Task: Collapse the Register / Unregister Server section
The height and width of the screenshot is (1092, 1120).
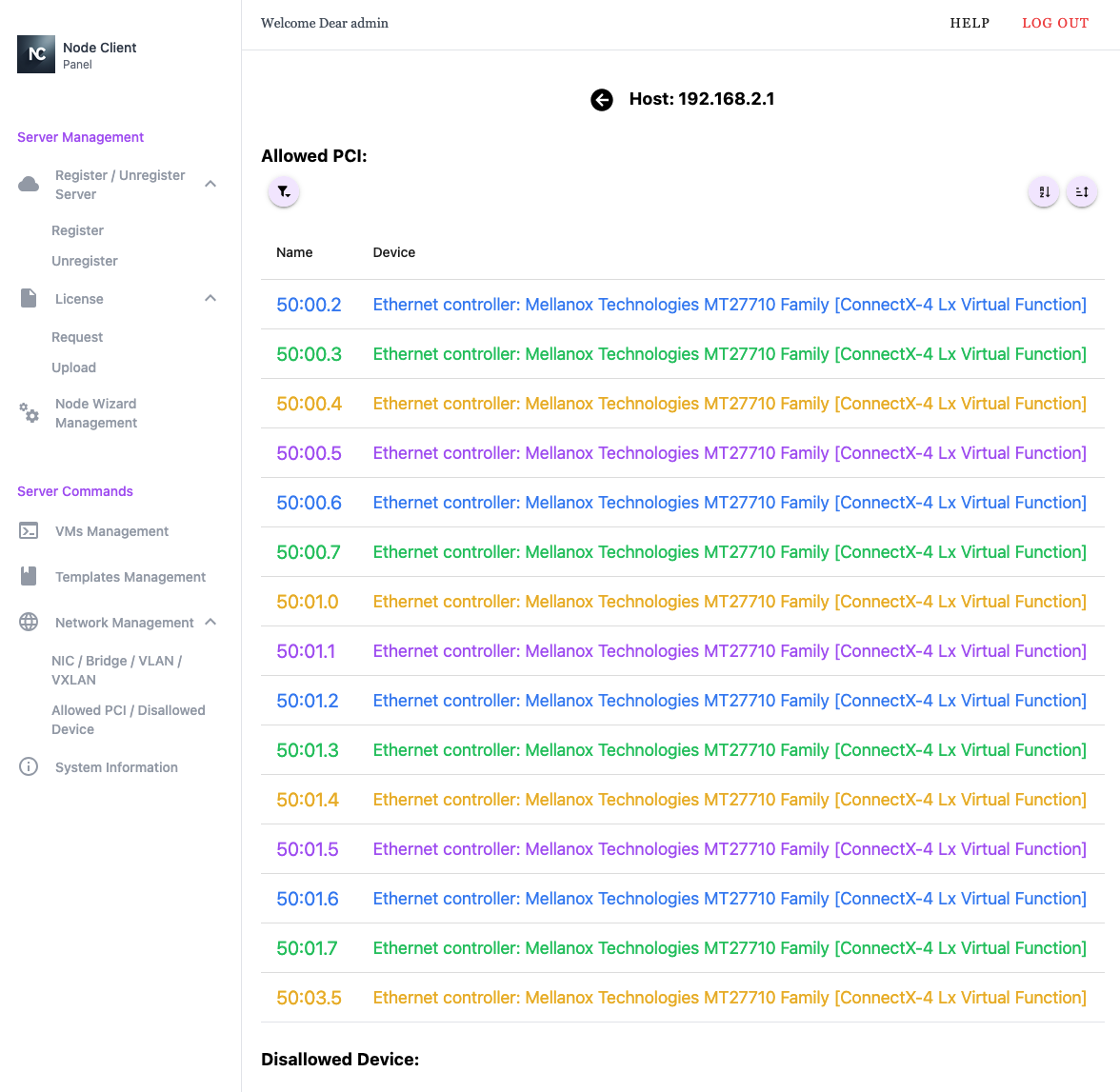Action: tap(210, 184)
